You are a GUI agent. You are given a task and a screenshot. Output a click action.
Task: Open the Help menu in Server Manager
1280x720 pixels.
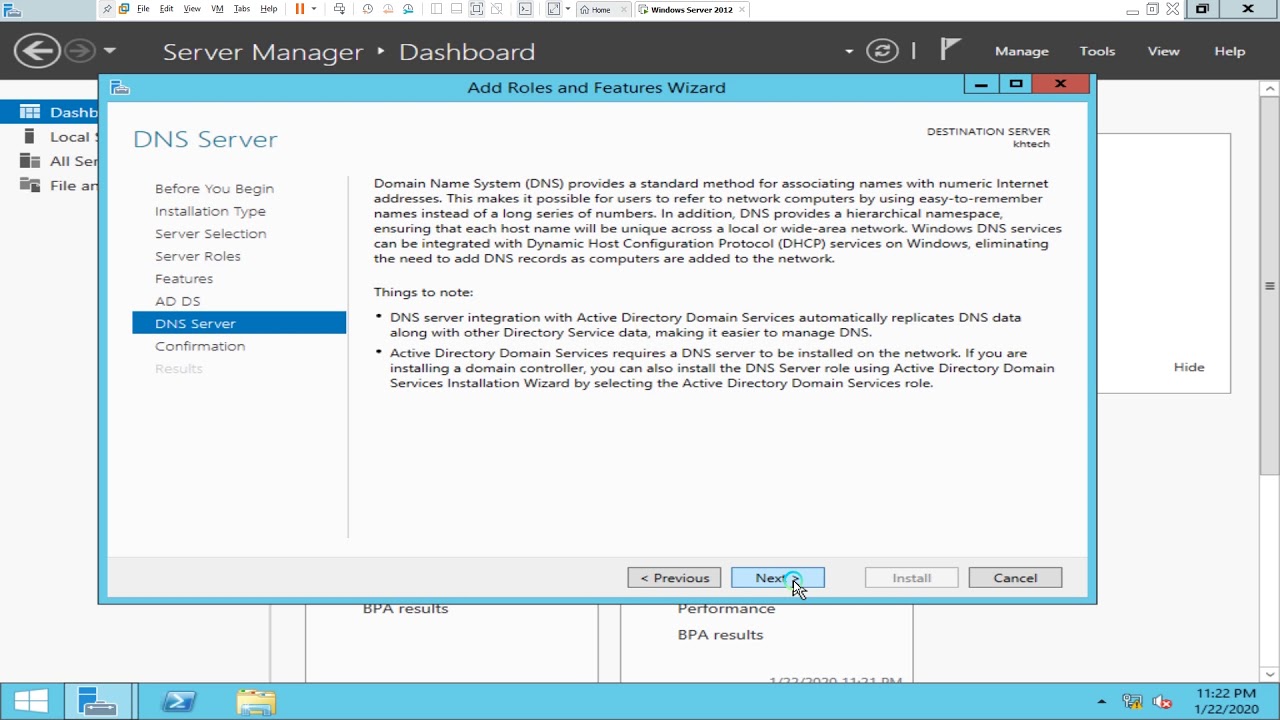(x=1230, y=51)
